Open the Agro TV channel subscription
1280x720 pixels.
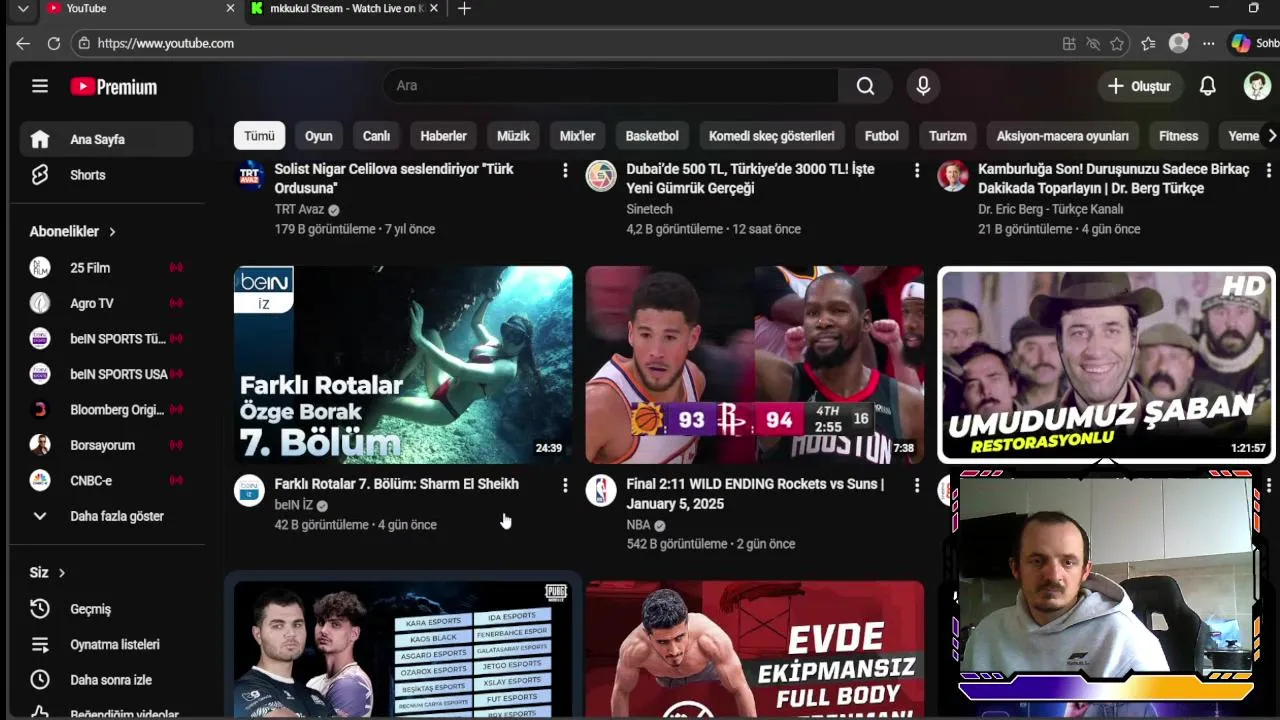pos(106,303)
